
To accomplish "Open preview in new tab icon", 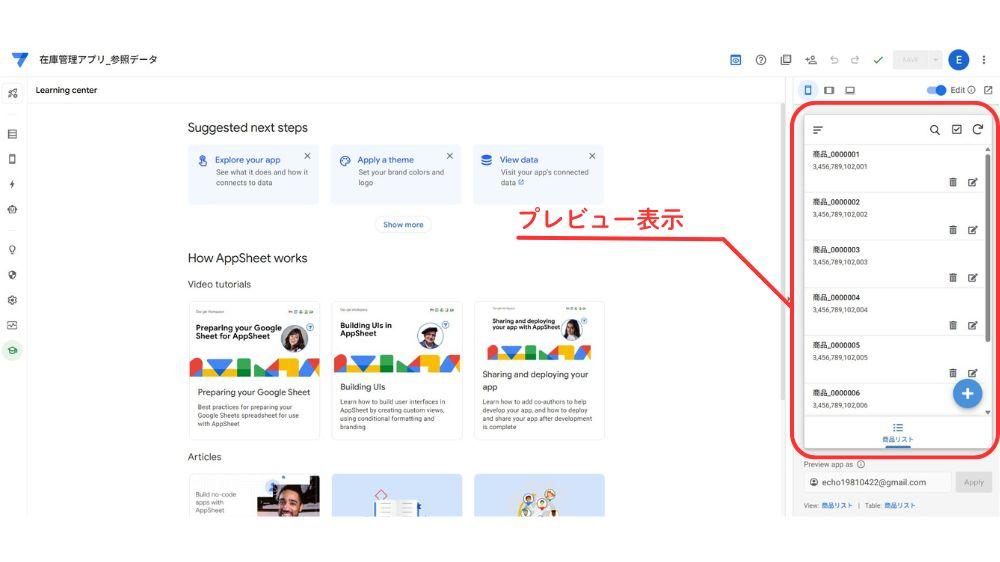I will 988,90.
